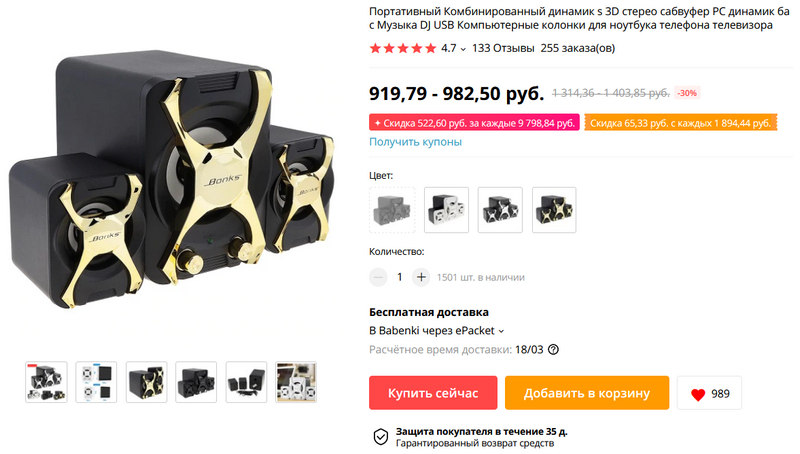Expand the 4.7 rating breakdown chevron
Screen dimensions: 800x454
pos(463,49)
